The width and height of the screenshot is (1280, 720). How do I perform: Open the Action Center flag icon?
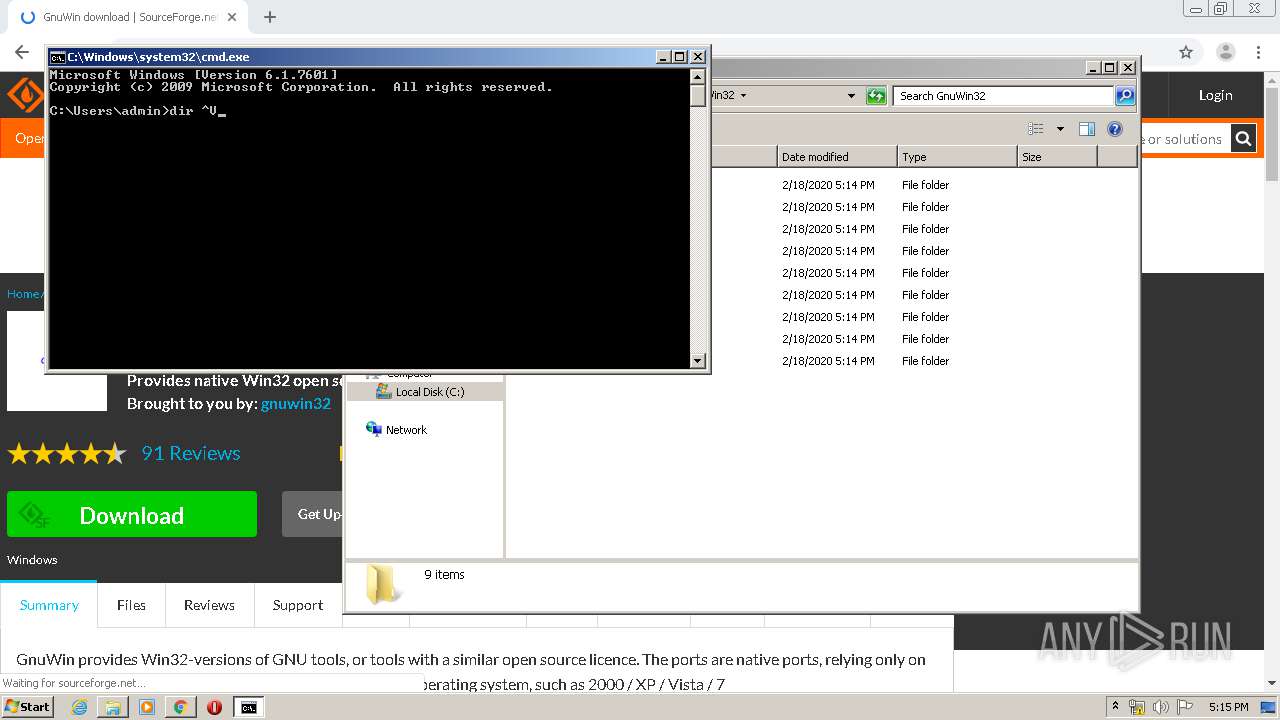click(x=1186, y=707)
